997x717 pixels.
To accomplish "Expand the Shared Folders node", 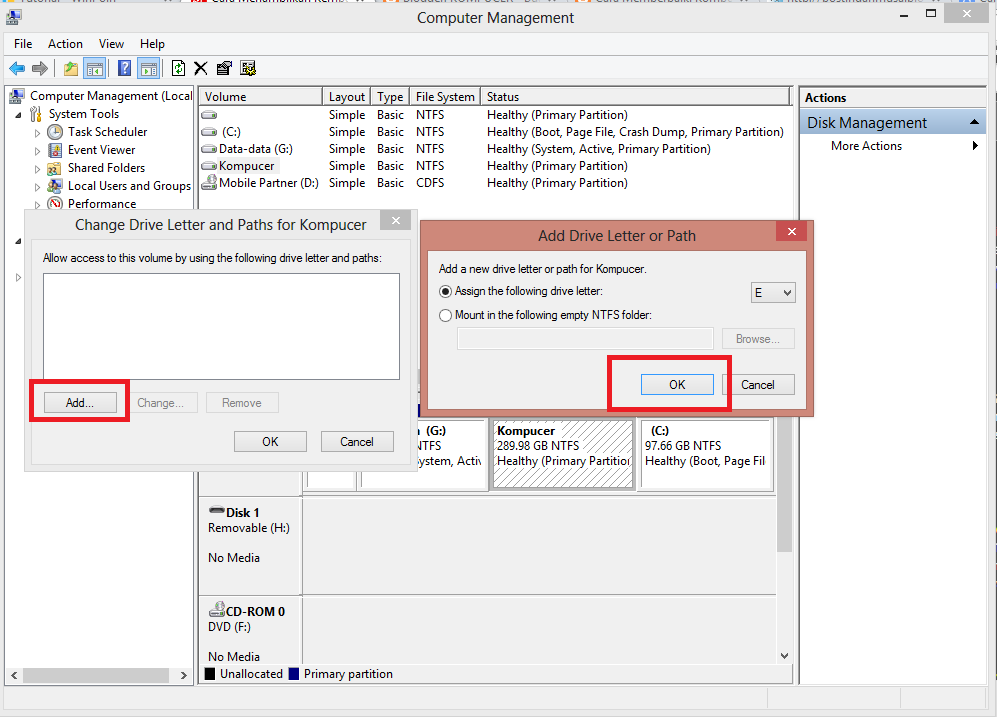I will click(x=38, y=169).
